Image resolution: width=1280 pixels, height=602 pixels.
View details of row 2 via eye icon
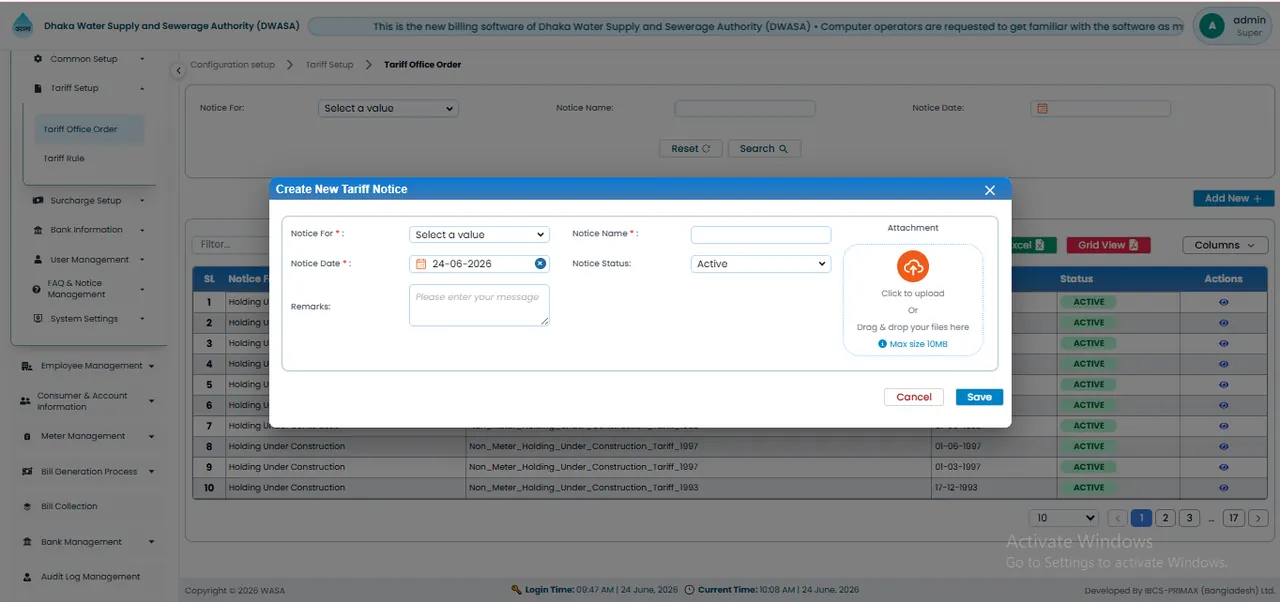tap(1224, 323)
